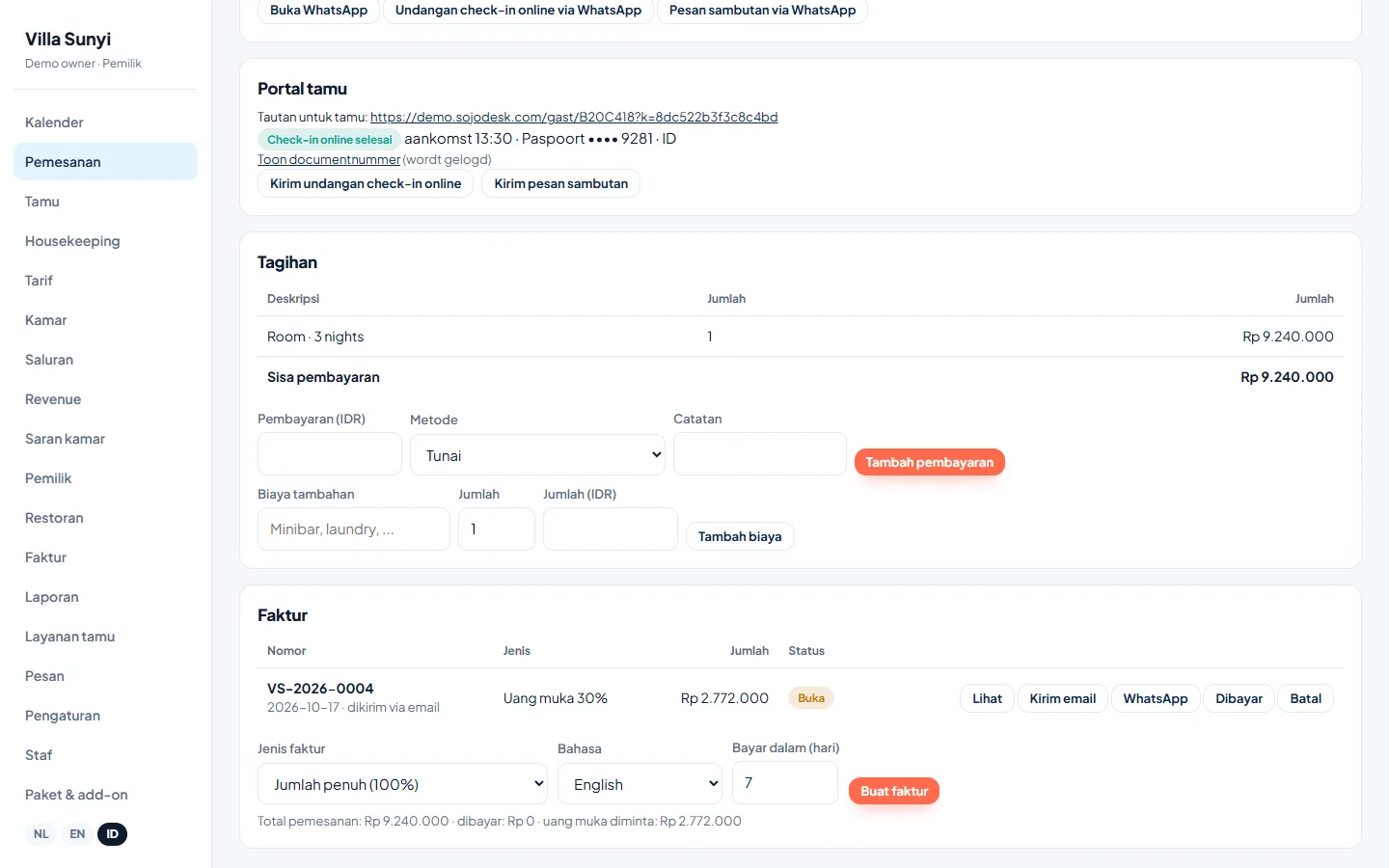The height and width of the screenshot is (868, 1389).
Task: Switch language to NL
Action: (41, 834)
